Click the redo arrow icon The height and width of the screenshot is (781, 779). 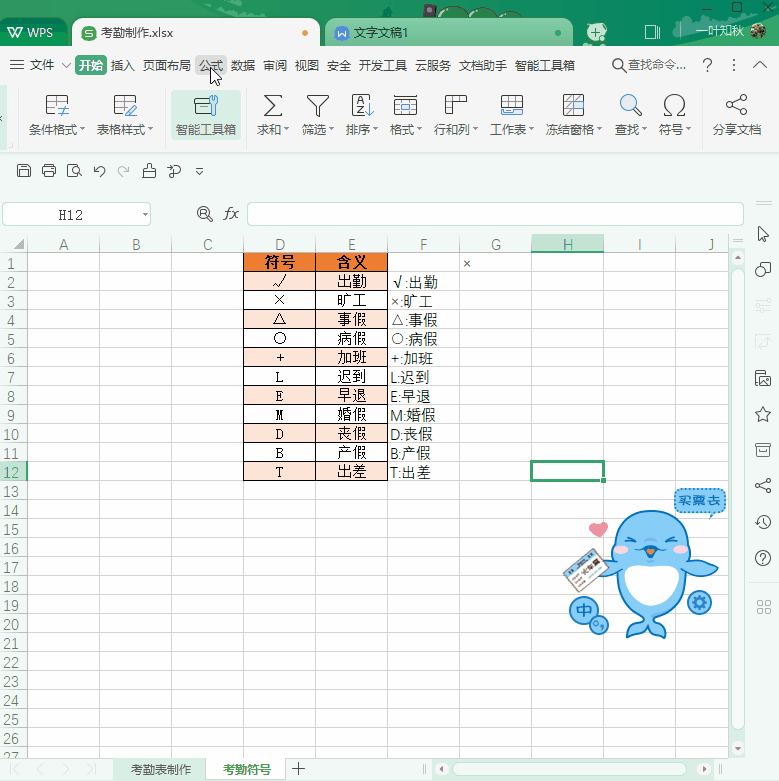[124, 171]
